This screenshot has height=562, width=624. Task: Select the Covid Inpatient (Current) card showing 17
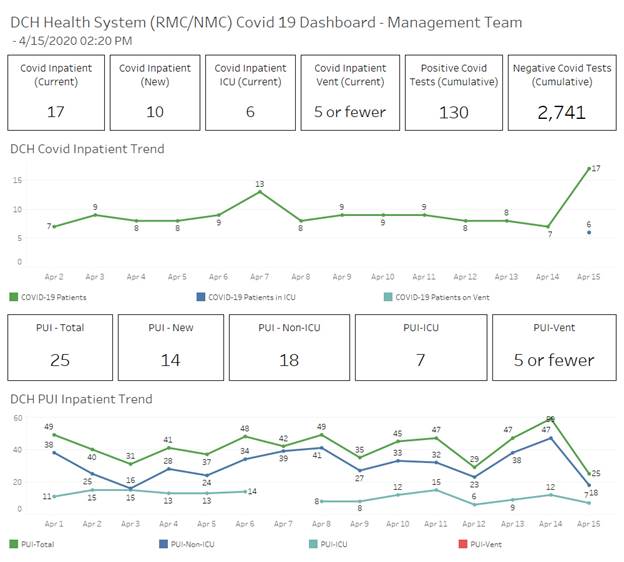[x=56, y=93]
